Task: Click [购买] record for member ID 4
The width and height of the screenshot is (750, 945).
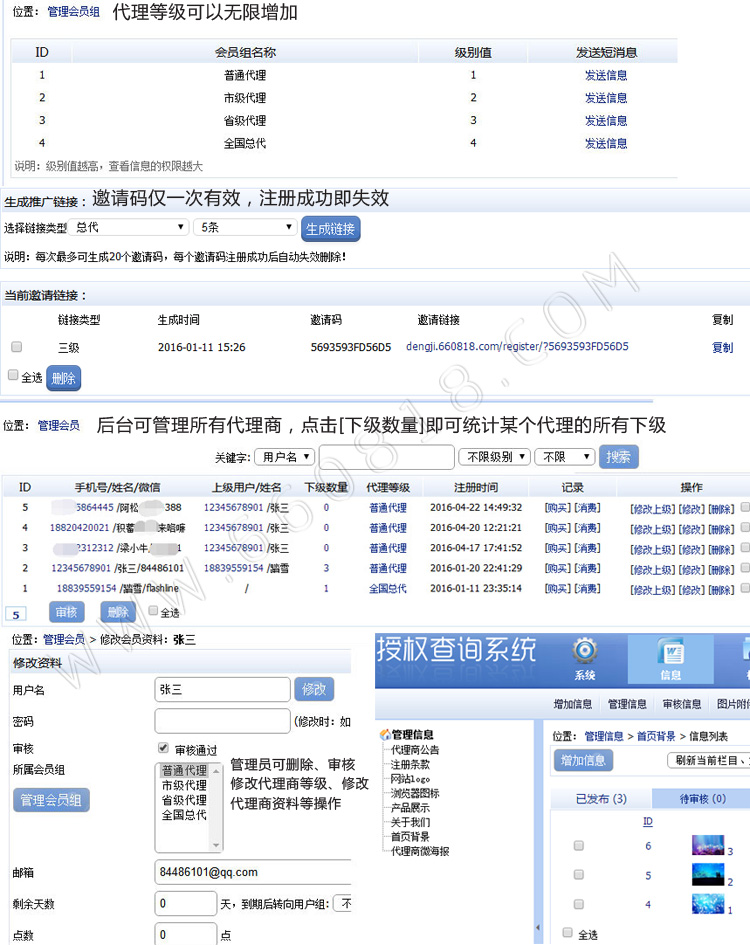Action: [x=557, y=527]
